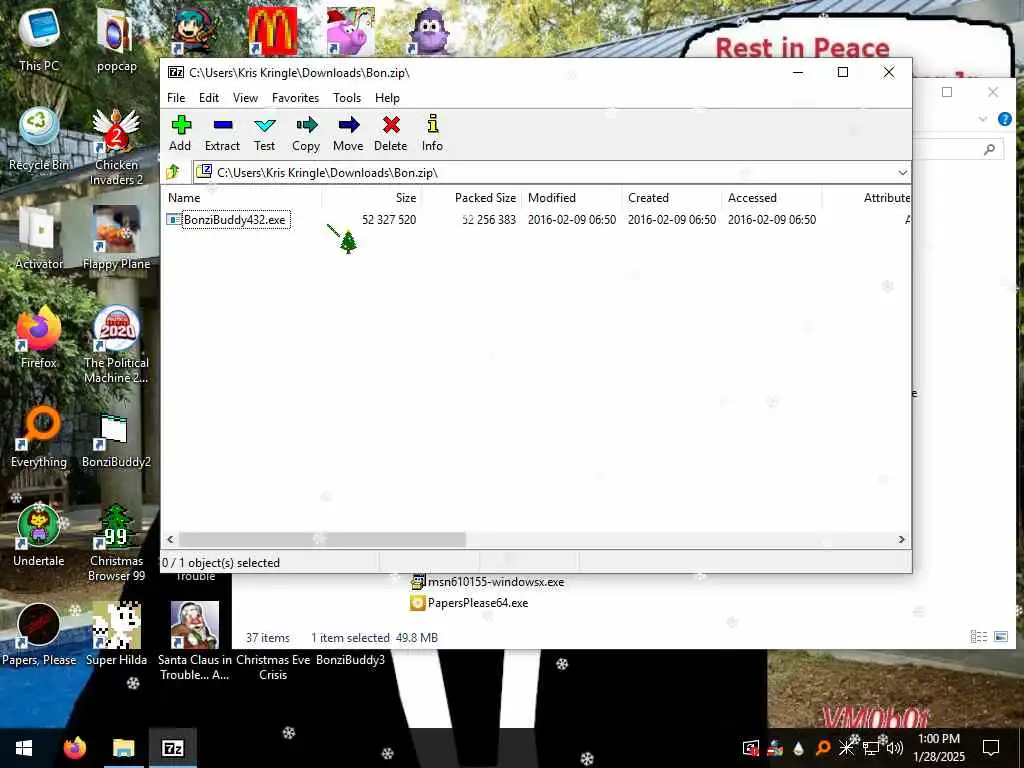Click the Add toolbar icon in 7-Zip
This screenshot has width=1024, height=768.
point(180,133)
